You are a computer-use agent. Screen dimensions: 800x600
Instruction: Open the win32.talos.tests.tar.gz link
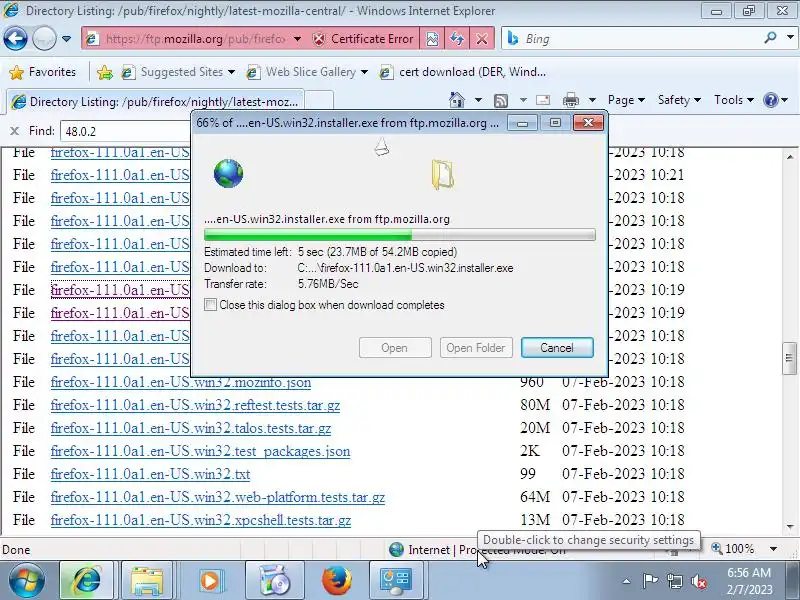[191, 428]
